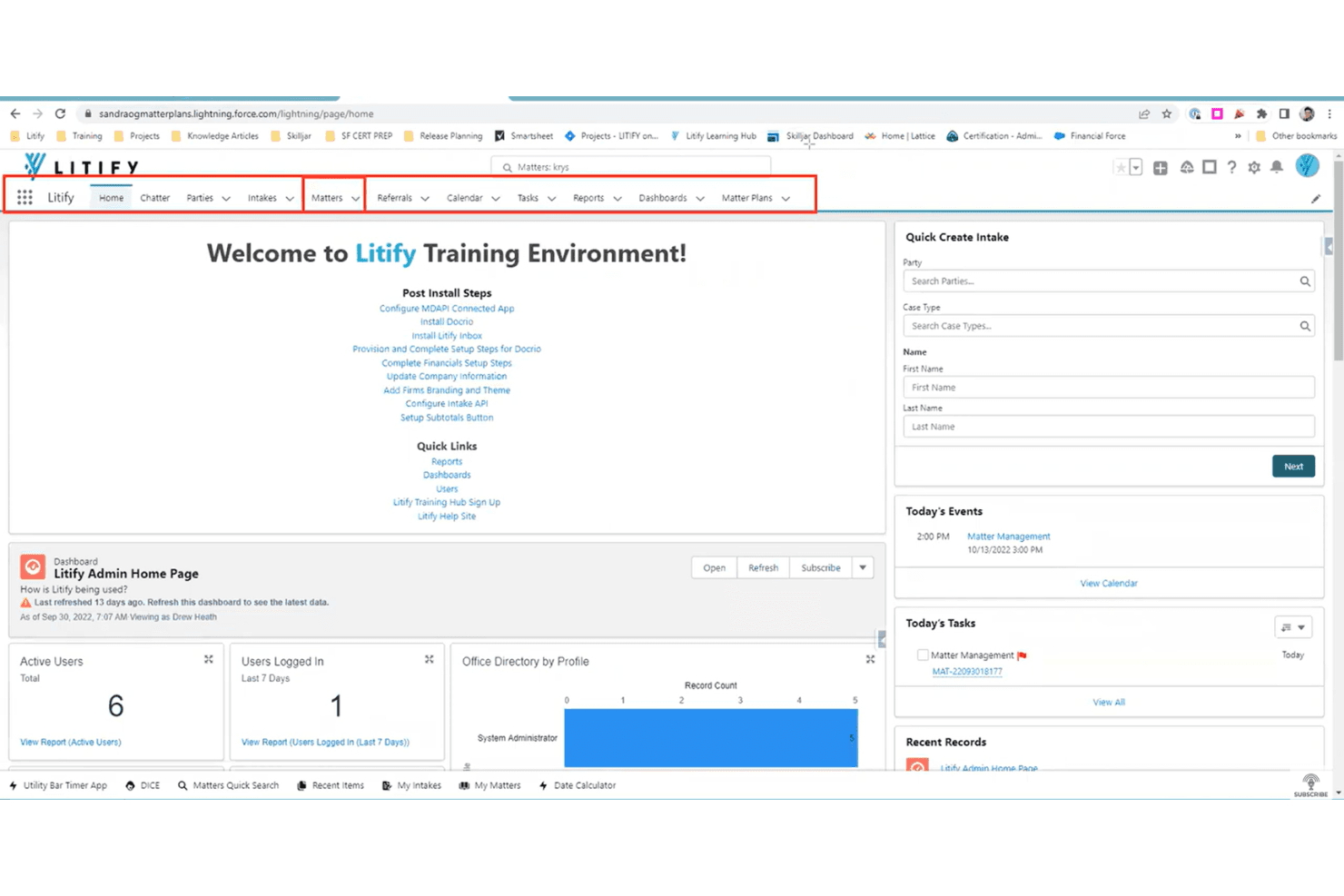Screen dimensions: 1344x896
Task: Expand the Matters tab dropdown
Action: pos(355,199)
